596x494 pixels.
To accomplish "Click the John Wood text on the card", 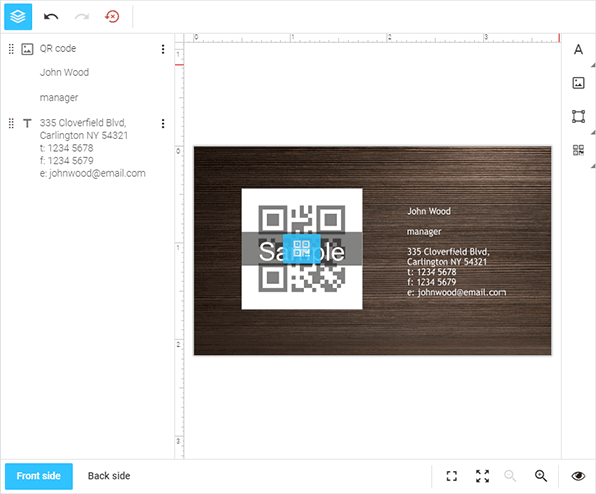I will point(429,211).
